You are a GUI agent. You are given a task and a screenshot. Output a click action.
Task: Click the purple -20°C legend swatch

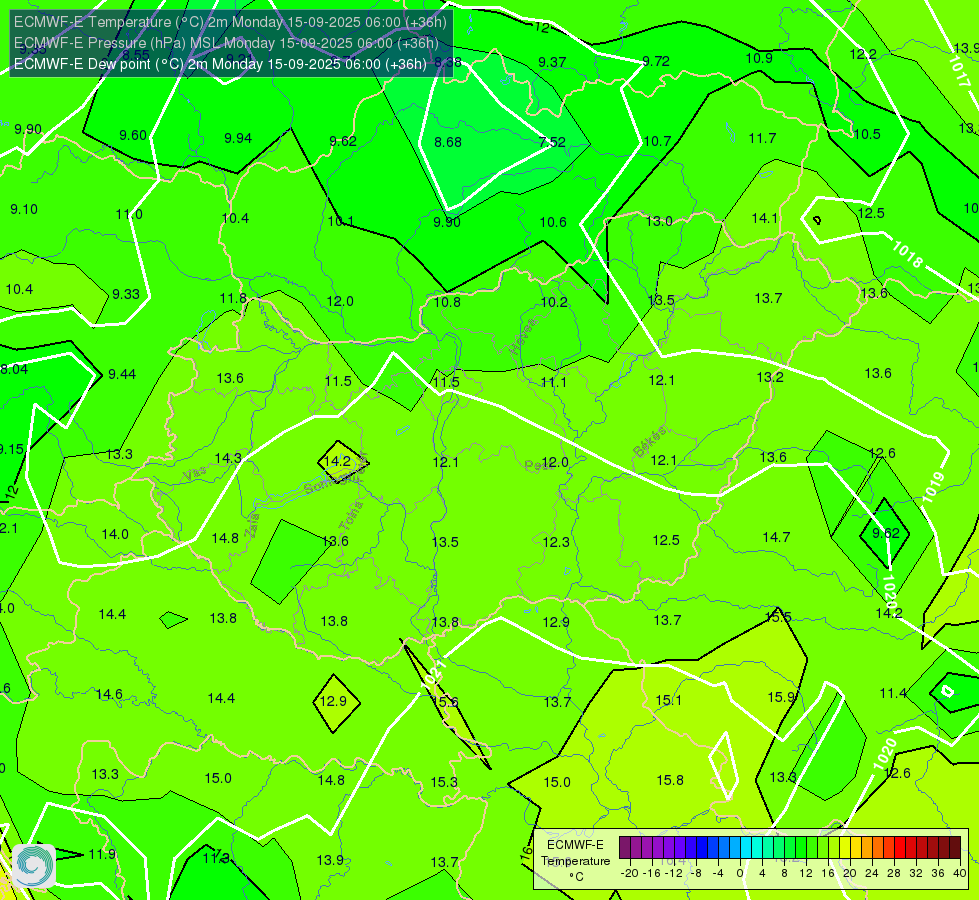tap(625, 848)
